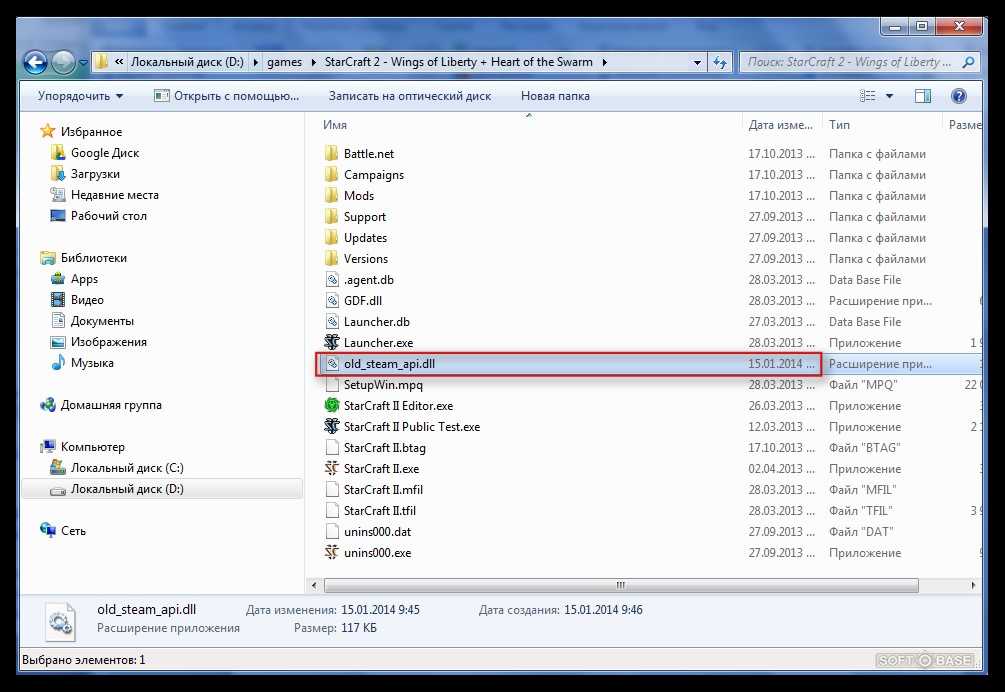Click the Launcher.exe StarCraft icon
1005x692 pixels.
(331, 343)
